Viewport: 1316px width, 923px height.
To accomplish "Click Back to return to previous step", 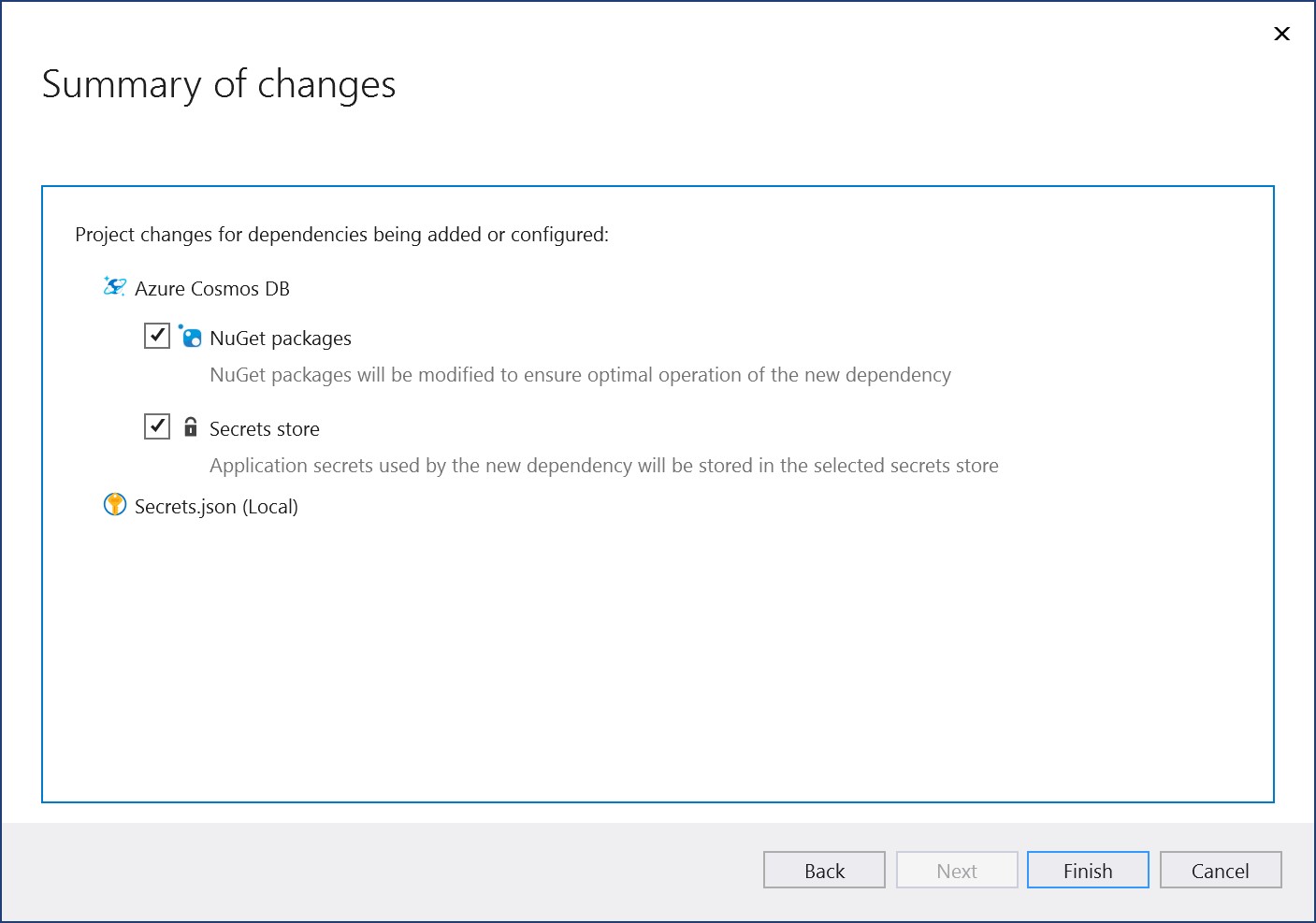I will pos(823,870).
